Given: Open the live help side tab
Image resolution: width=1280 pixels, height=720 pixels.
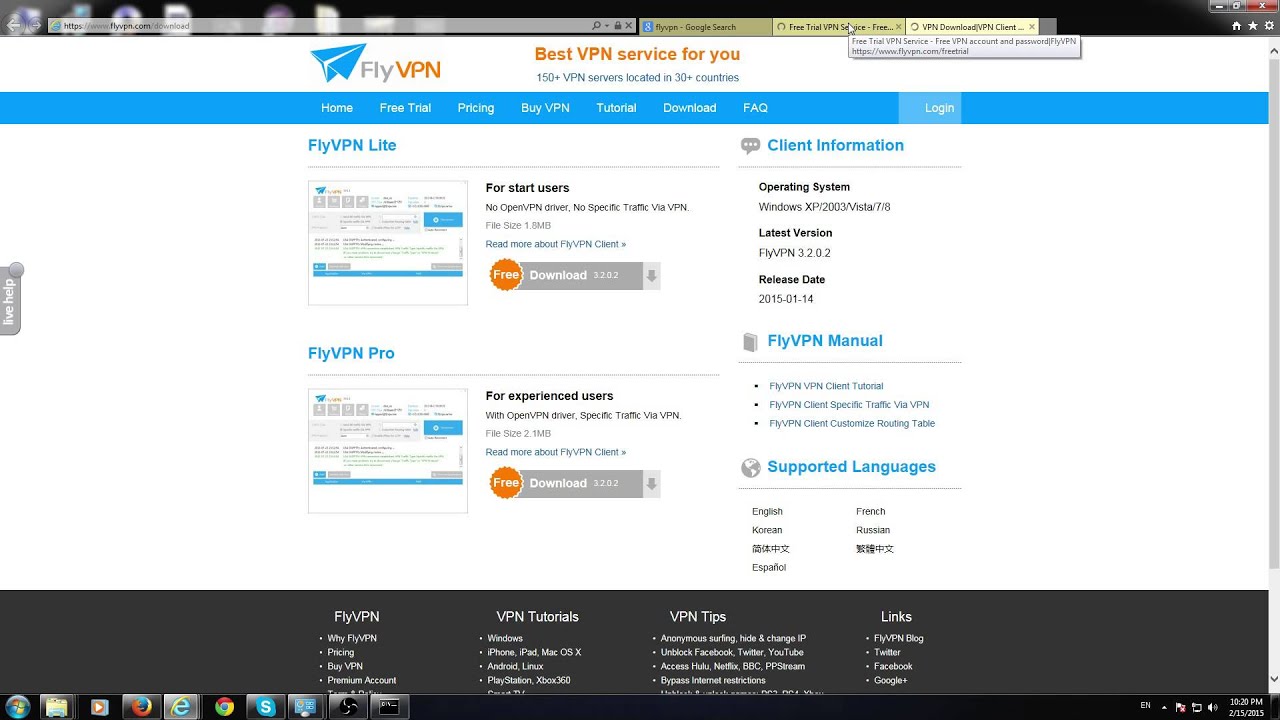Looking at the screenshot, I should 10,299.
